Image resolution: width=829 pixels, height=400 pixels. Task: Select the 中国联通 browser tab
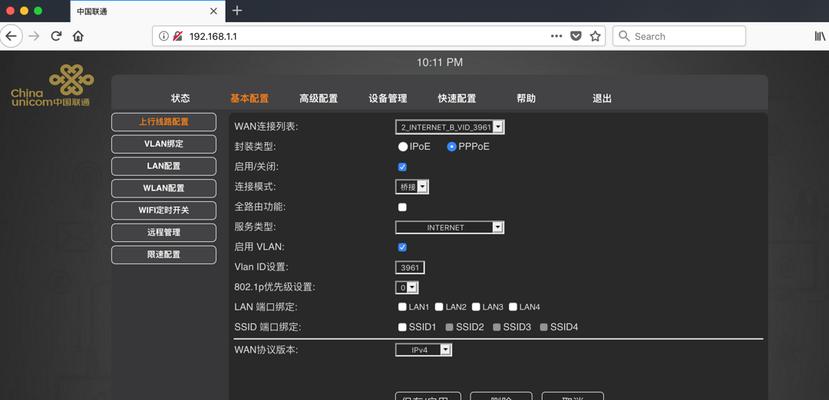(147, 11)
